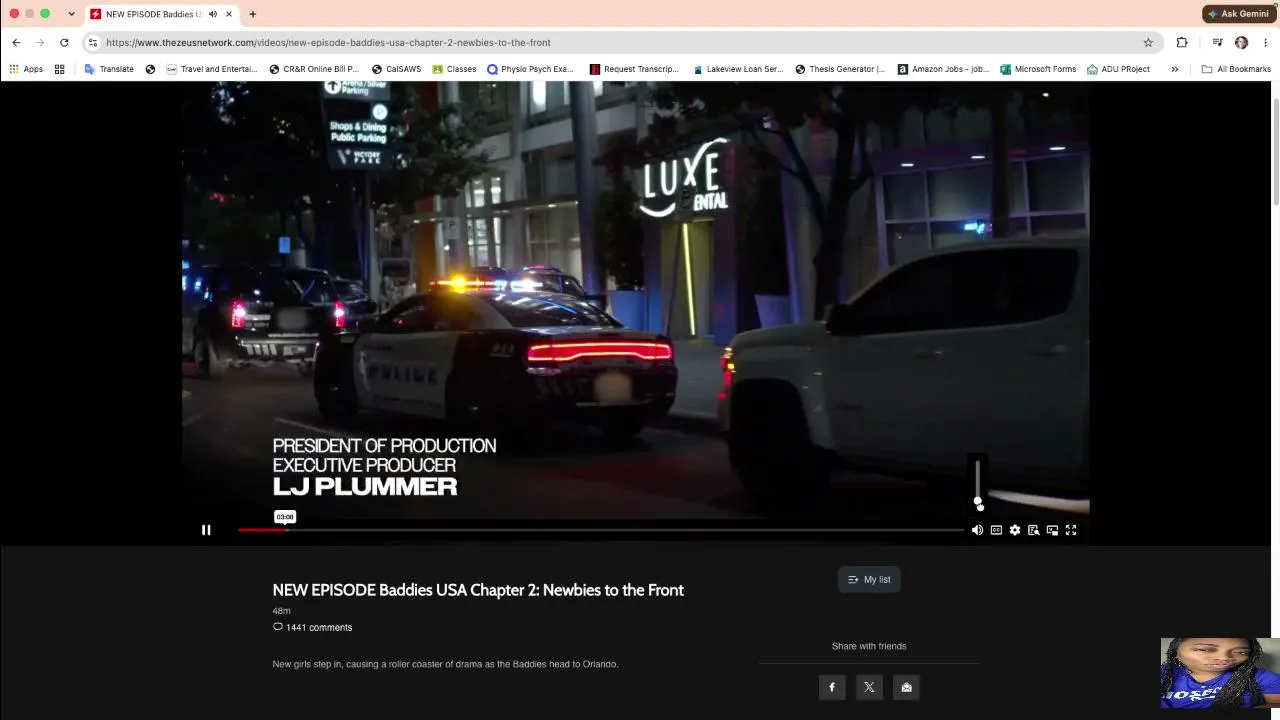Open the Classes bookmark

454,69
